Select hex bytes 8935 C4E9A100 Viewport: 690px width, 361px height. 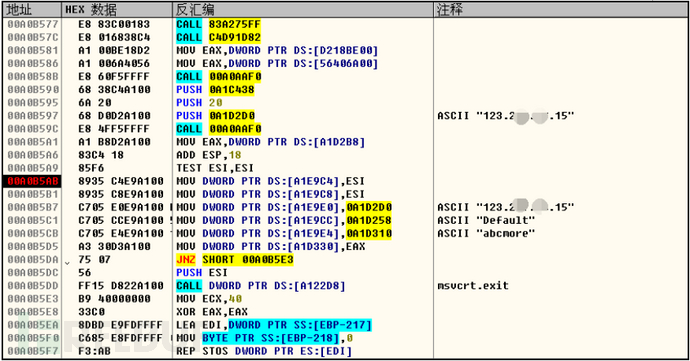[x=121, y=181]
